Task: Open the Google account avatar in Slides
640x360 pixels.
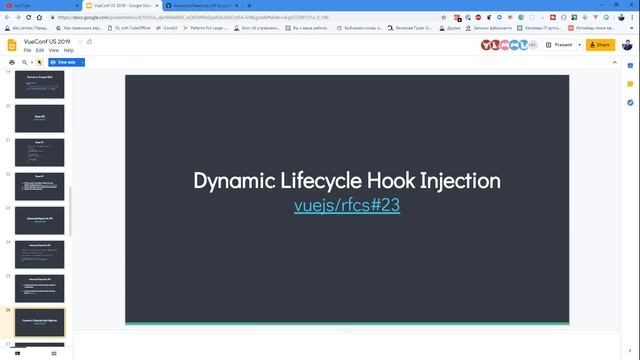Action: pos(627,45)
